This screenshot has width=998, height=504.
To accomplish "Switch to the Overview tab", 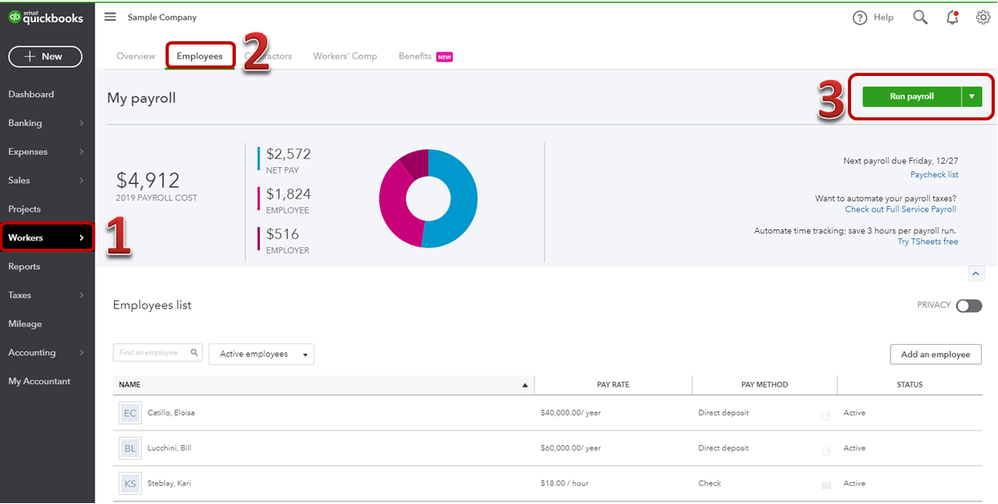I will coord(136,56).
